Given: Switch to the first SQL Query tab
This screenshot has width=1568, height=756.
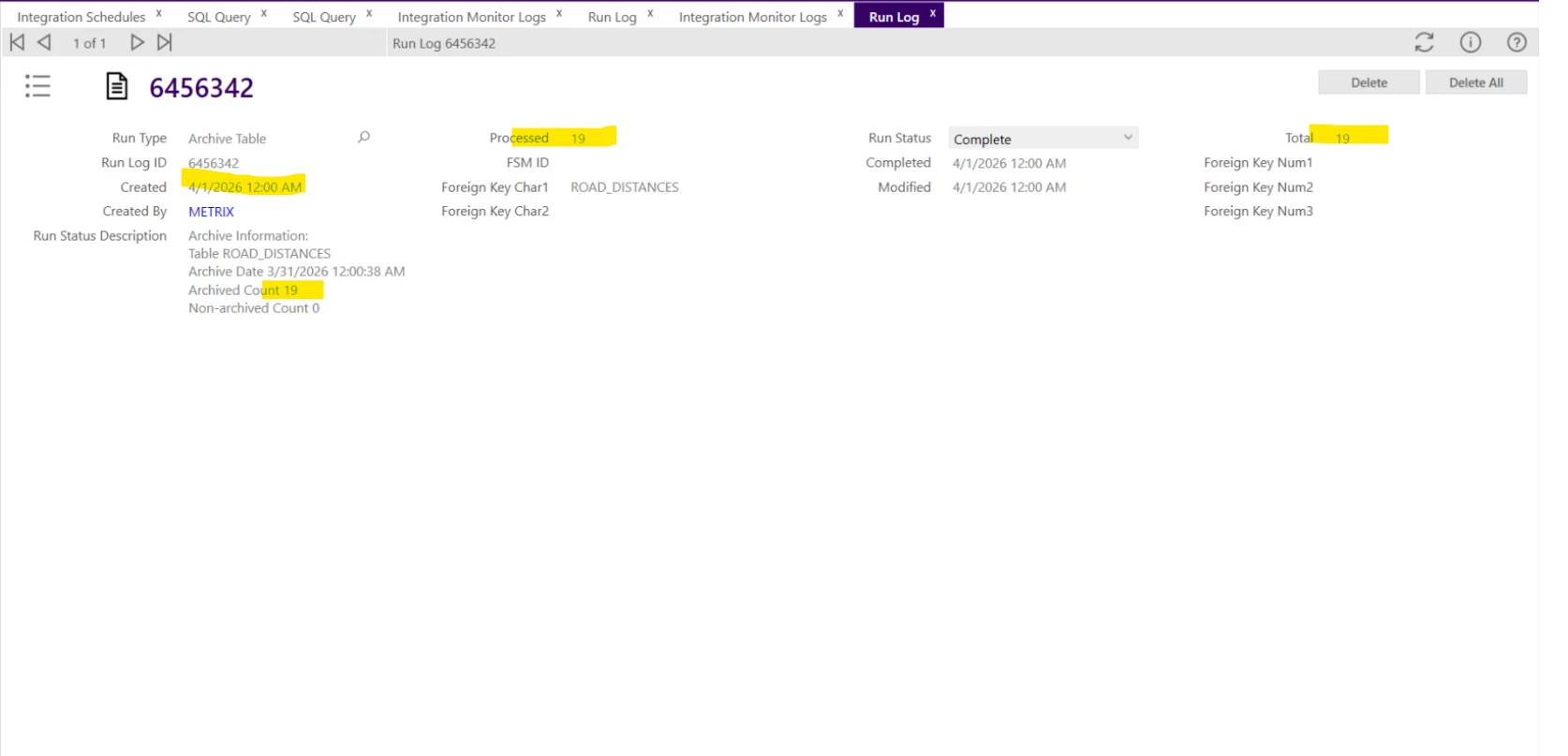Looking at the screenshot, I should pyautogui.click(x=219, y=17).
